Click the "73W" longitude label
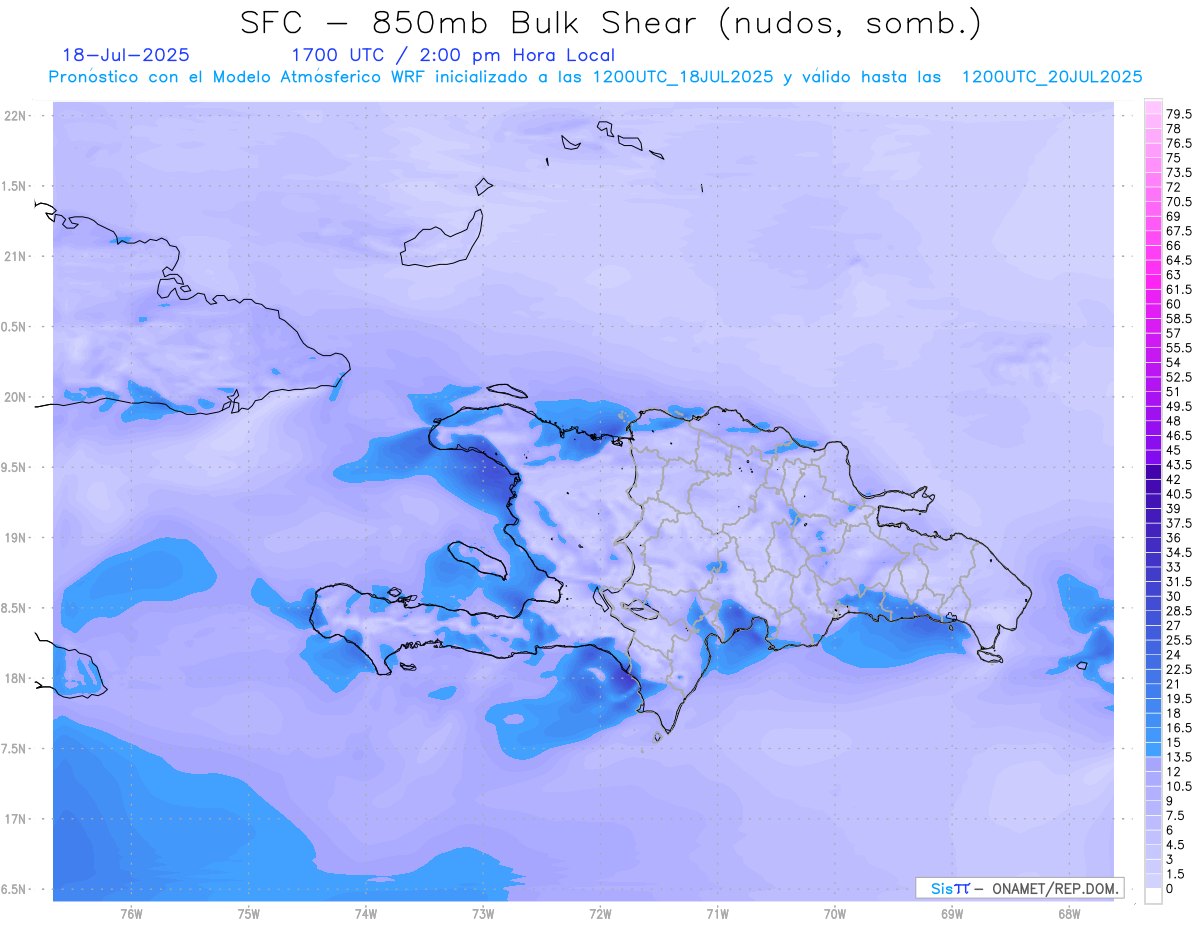Screen dimensions: 1200x927 pyautogui.click(x=483, y=914)
